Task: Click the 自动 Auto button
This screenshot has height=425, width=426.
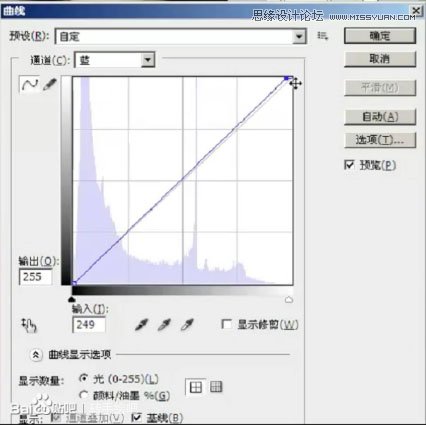Action: pyautogui.click(x=380, y=117)
